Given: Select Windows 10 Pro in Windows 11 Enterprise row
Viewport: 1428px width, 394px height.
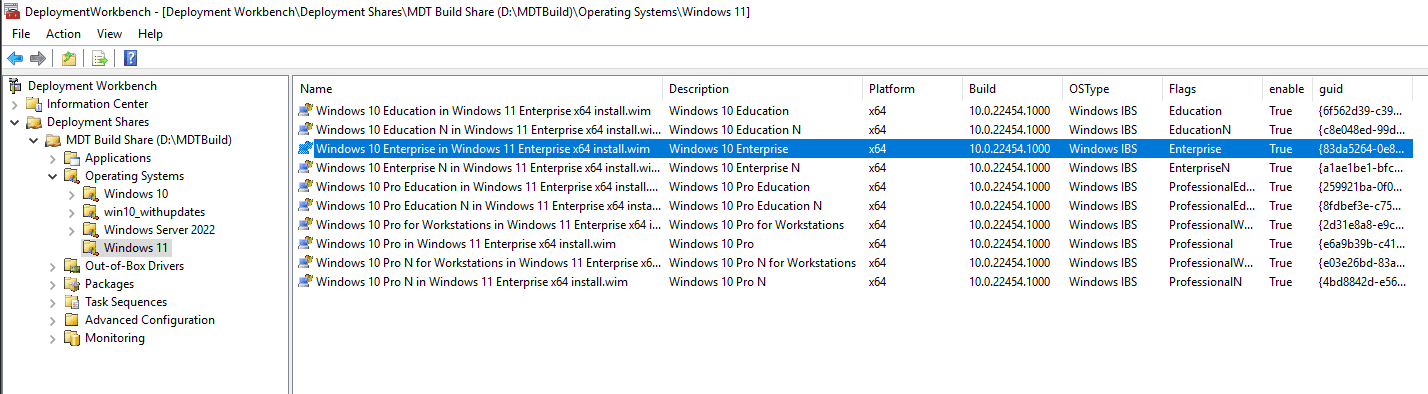Looking at the screenshot, I should (465, 244).
